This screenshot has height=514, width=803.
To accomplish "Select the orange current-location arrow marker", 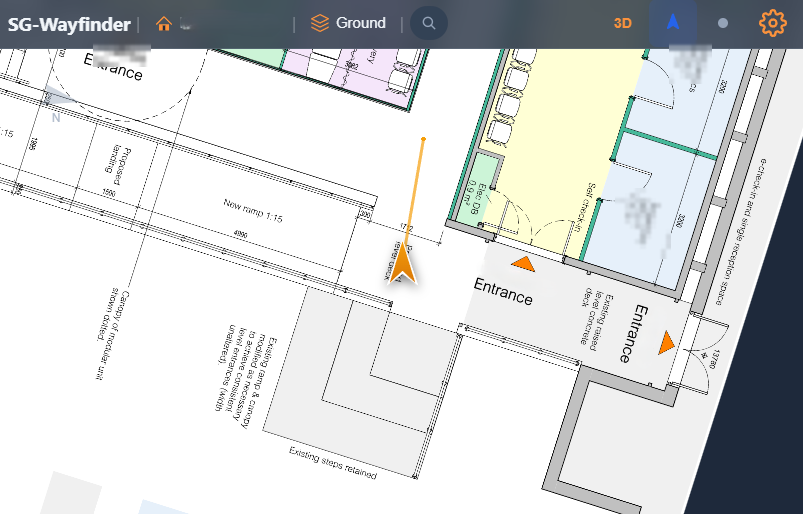I will (403, 263).
